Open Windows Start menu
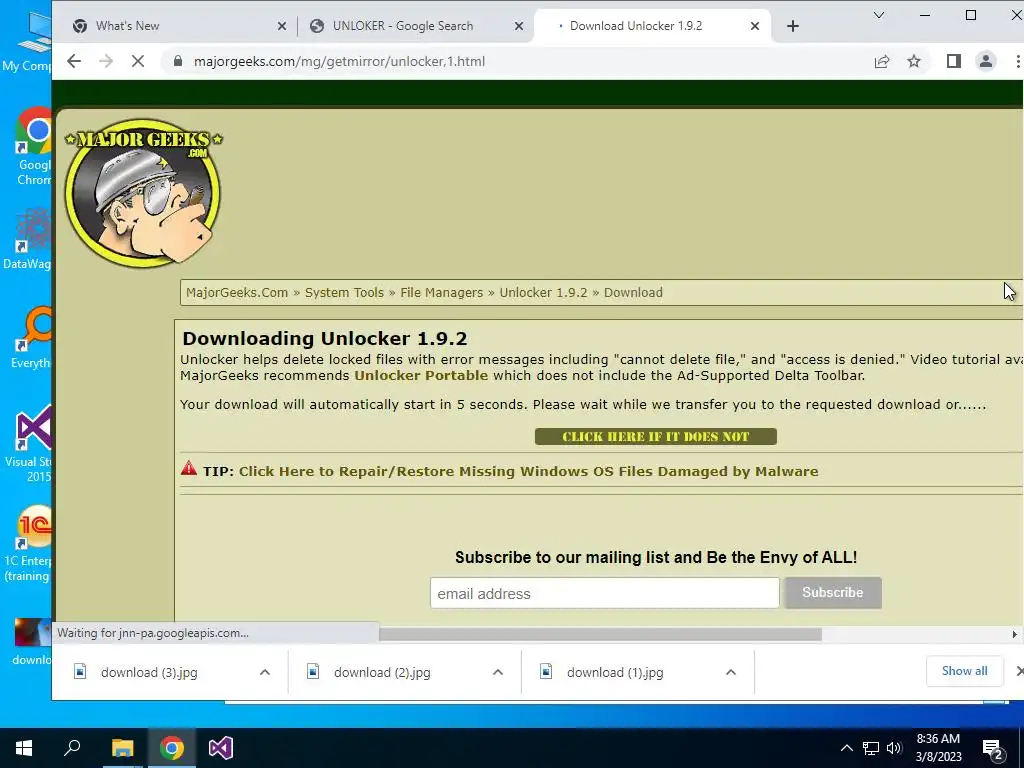This screenshot has width=1024, height=768. tap(24, 748)
